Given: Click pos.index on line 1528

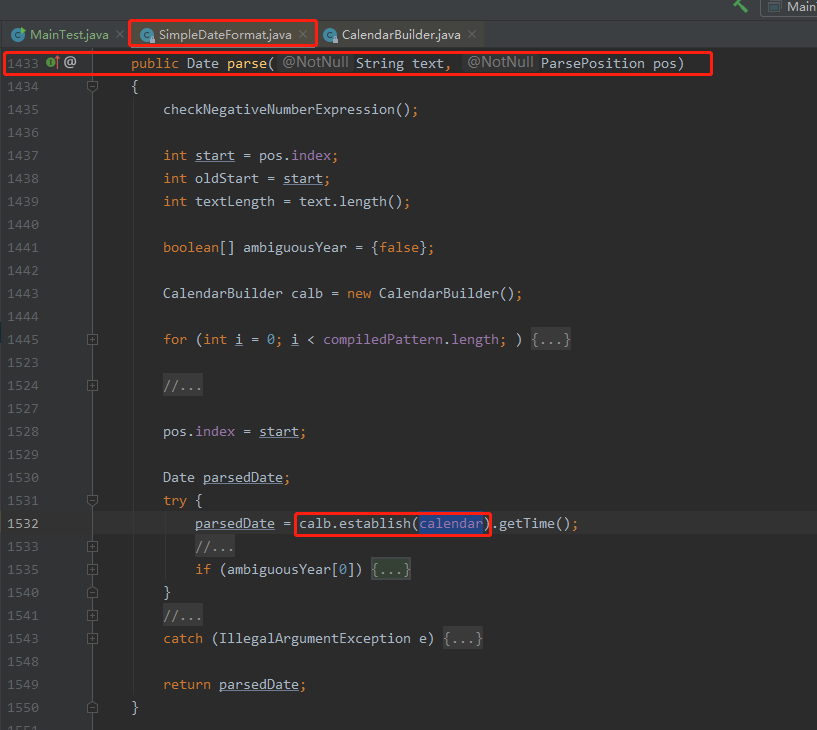Looking at the screenshot, I should 199,432.
